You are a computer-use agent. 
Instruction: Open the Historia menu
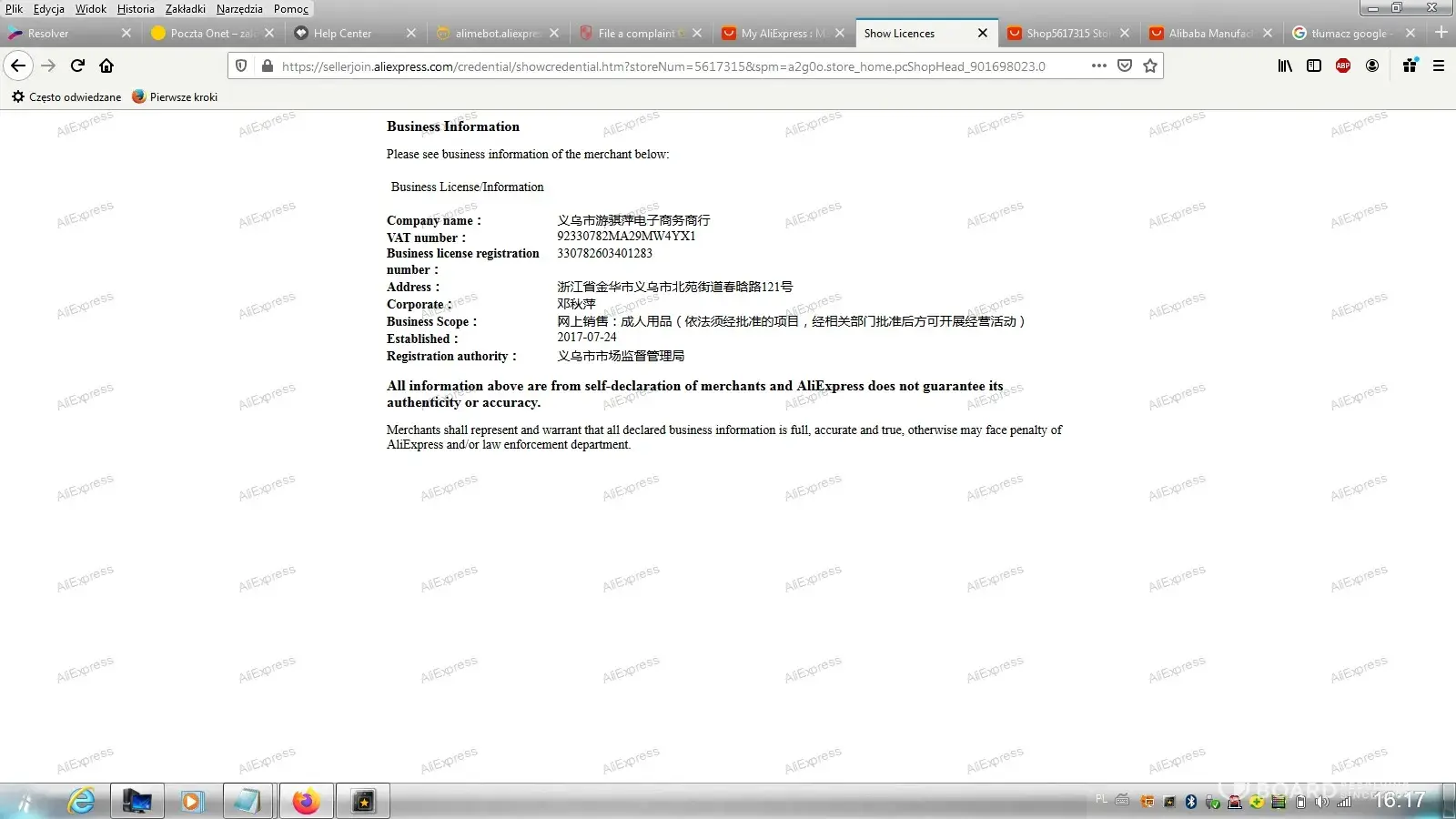pos(136,9)
